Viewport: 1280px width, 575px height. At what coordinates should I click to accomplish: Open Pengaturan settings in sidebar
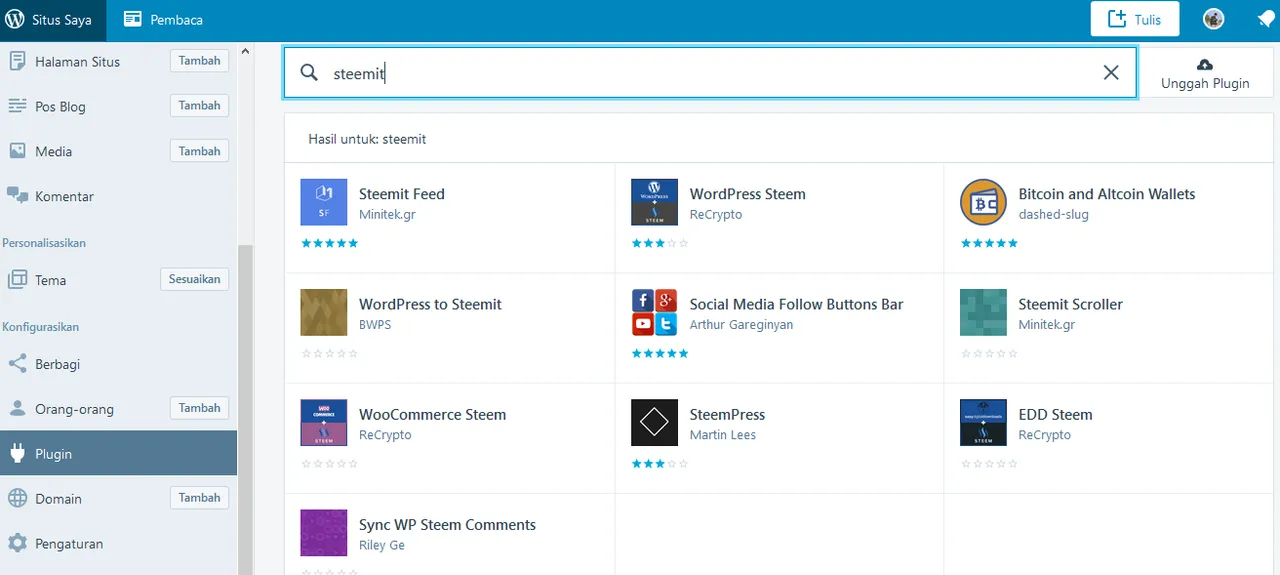[x=69, y=543]
